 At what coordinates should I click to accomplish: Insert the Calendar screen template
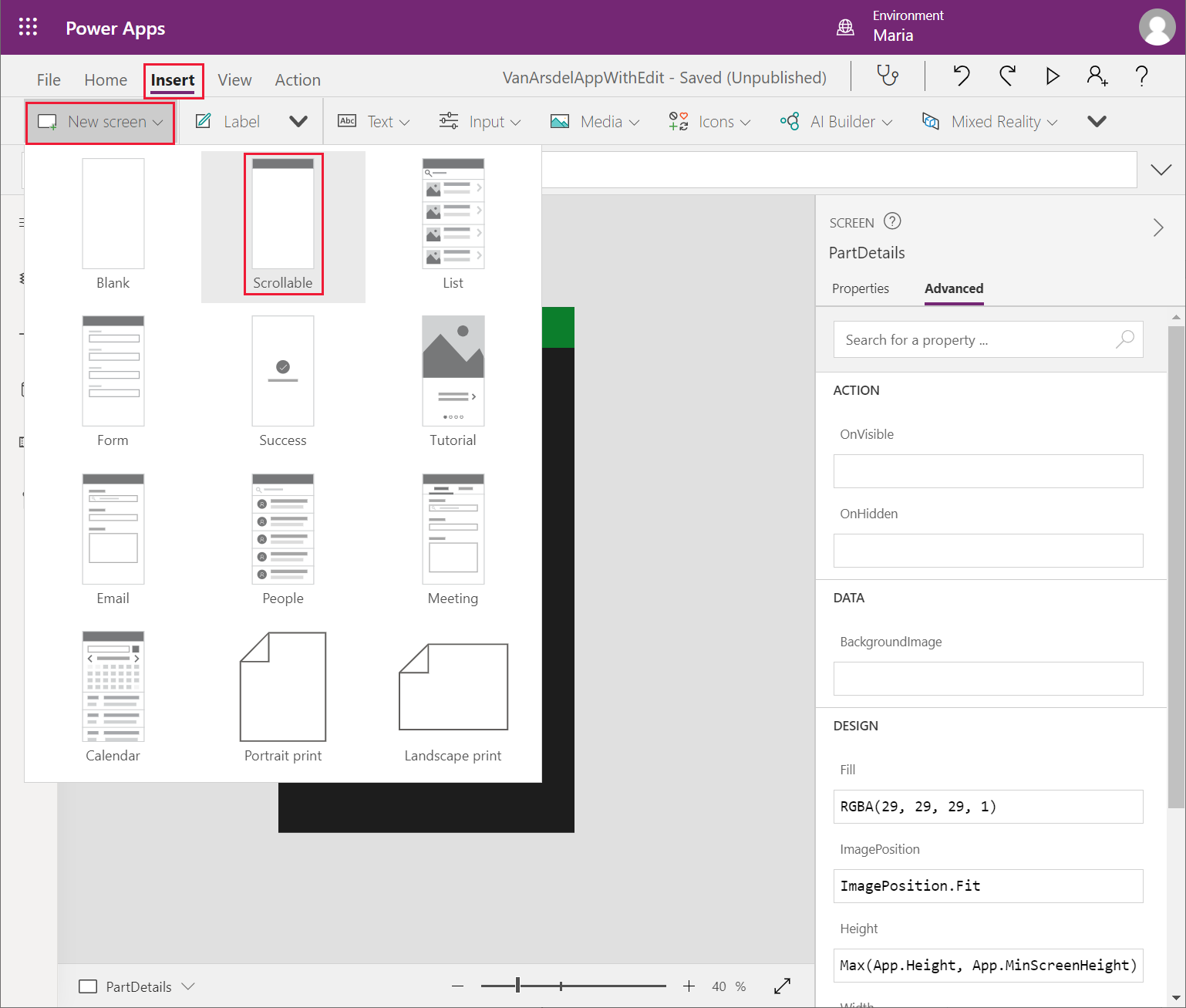pyautogui.click(x=113, y=697)
